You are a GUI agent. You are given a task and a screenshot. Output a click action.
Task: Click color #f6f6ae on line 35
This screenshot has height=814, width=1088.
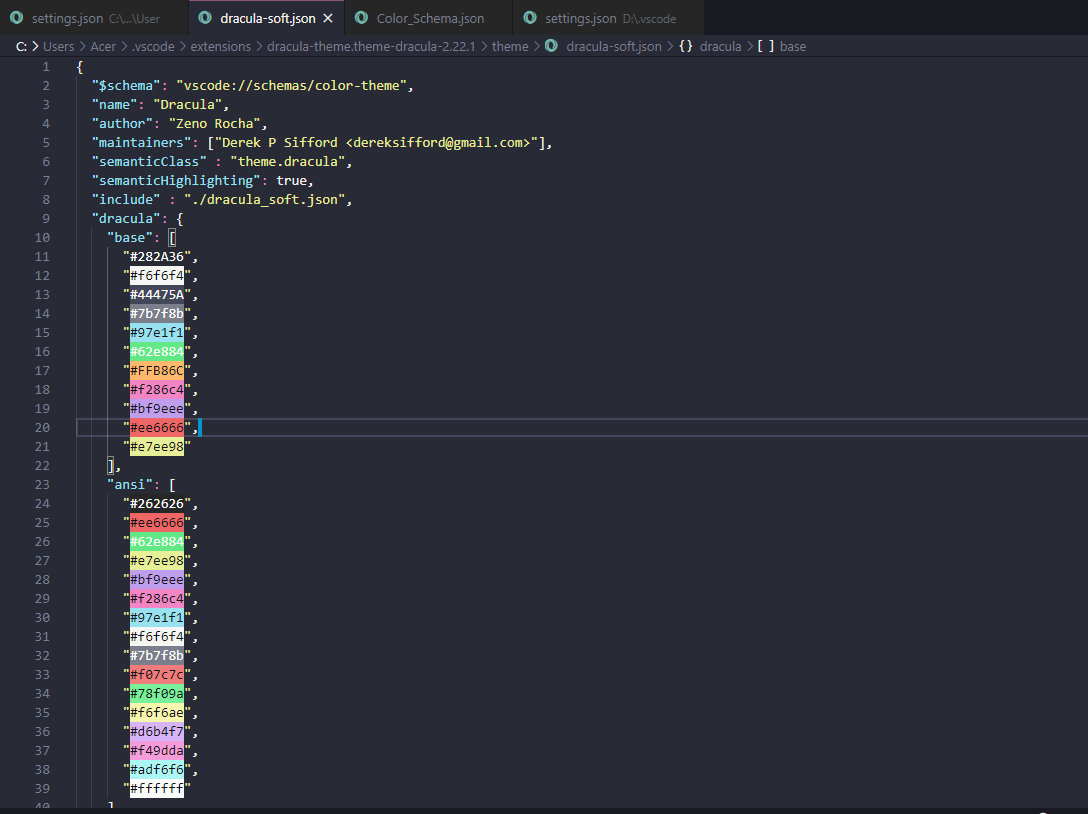pyautogui.click(x=157, y=713)
